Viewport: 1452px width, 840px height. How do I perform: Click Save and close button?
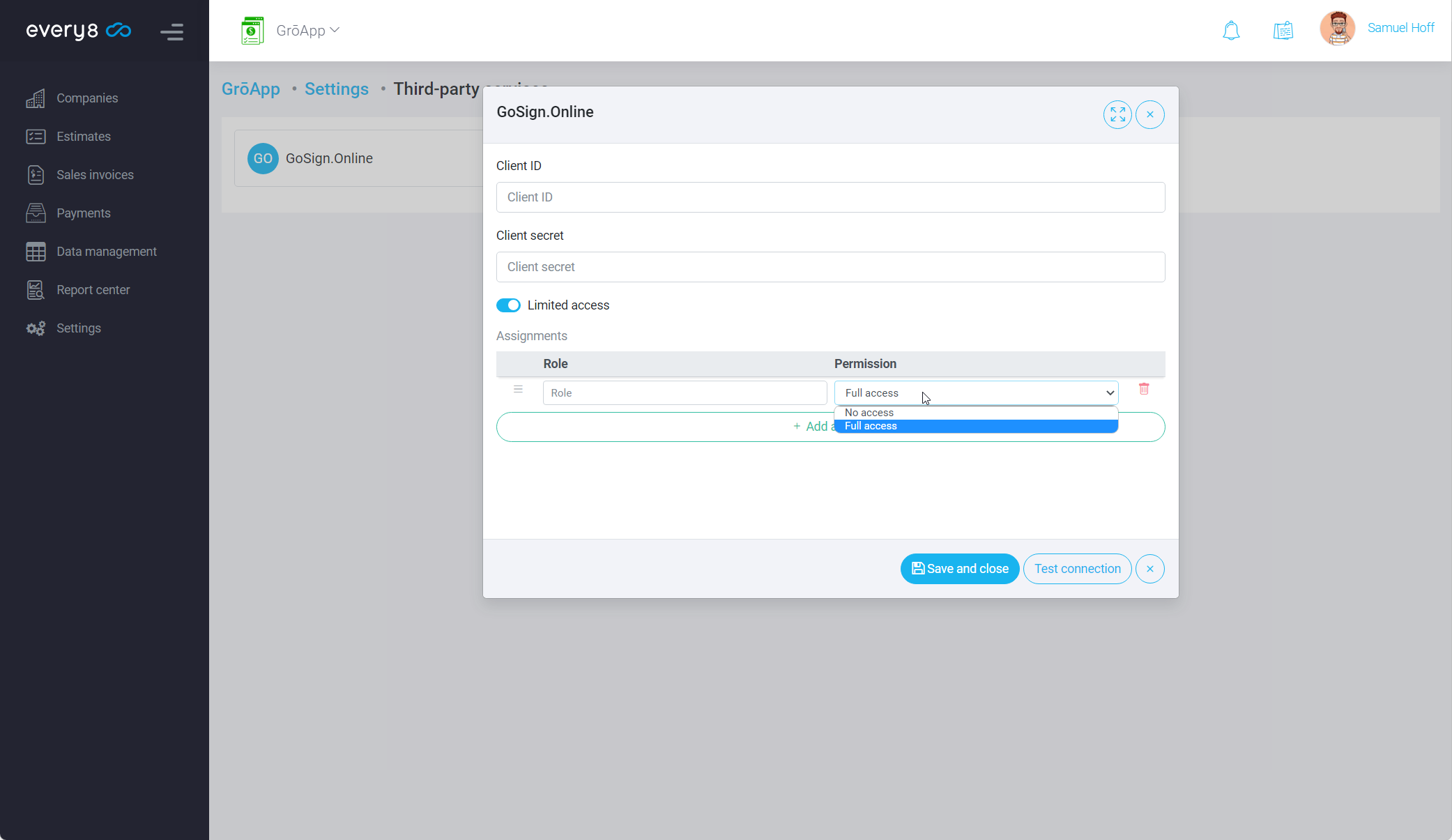[959, 569]
